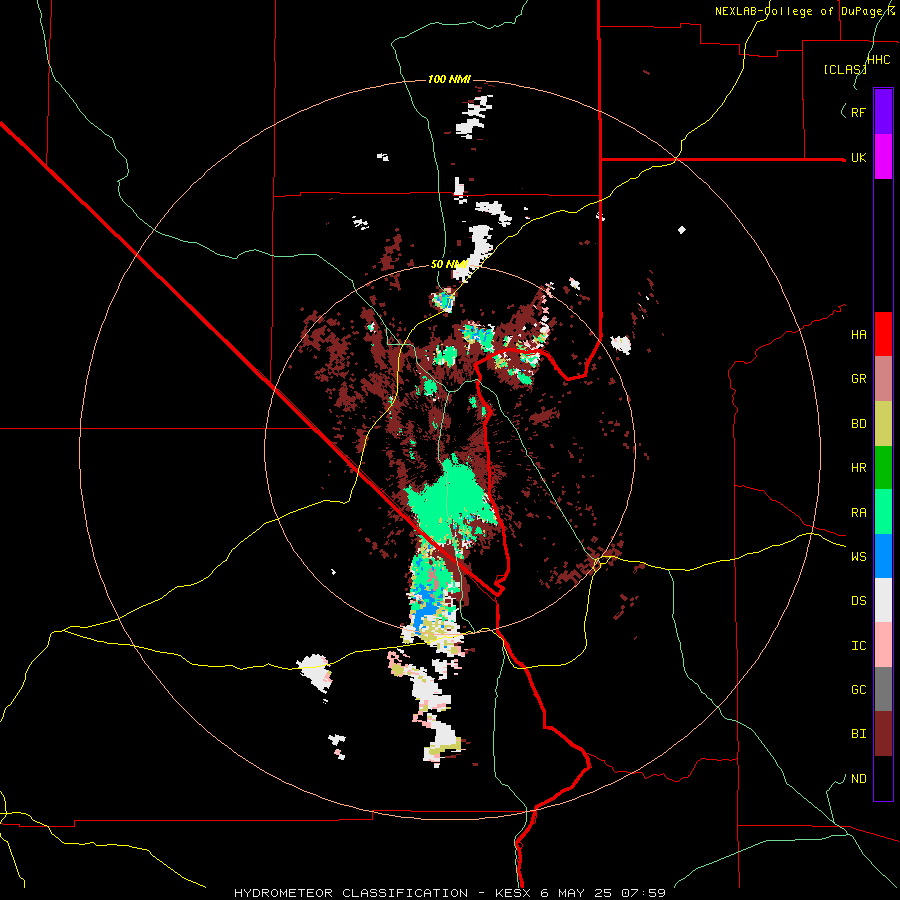Click the white DS legend swatch
This screenshot has width=900, height=900.
883,600
